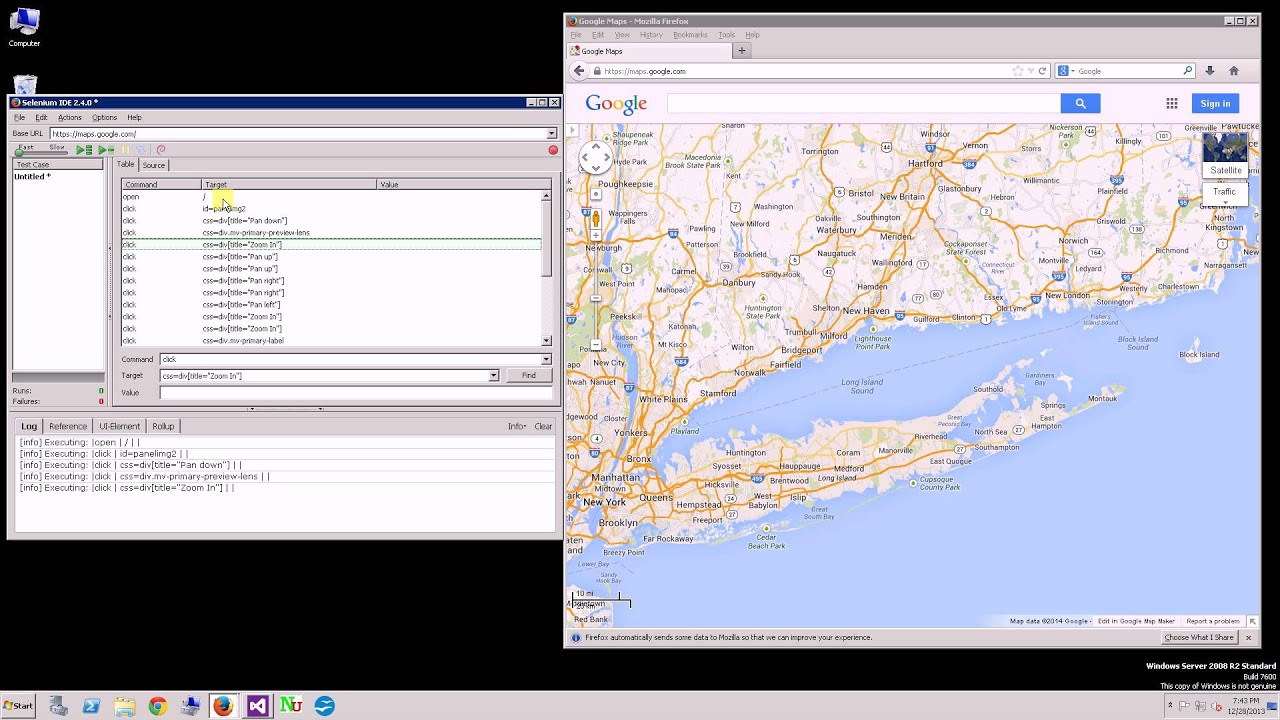
Task: Focus the Value input field
Action: click(x=356, y=392)
